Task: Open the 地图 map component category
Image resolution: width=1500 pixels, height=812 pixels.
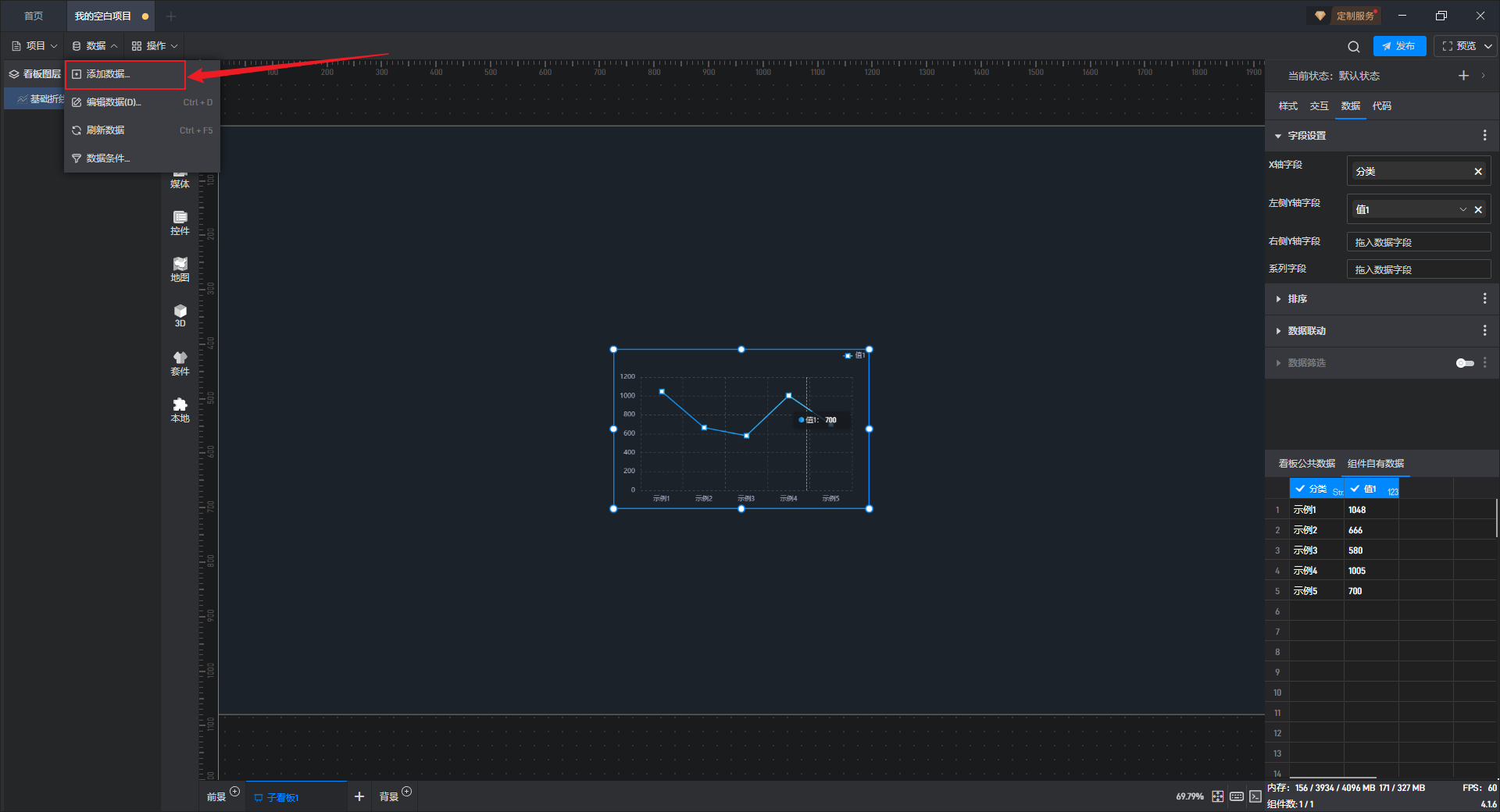Action: (x=180, y=270)
